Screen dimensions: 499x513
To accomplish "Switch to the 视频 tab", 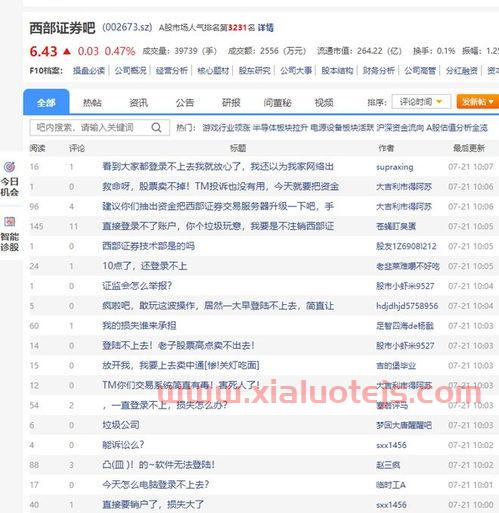I will (324, 103).
